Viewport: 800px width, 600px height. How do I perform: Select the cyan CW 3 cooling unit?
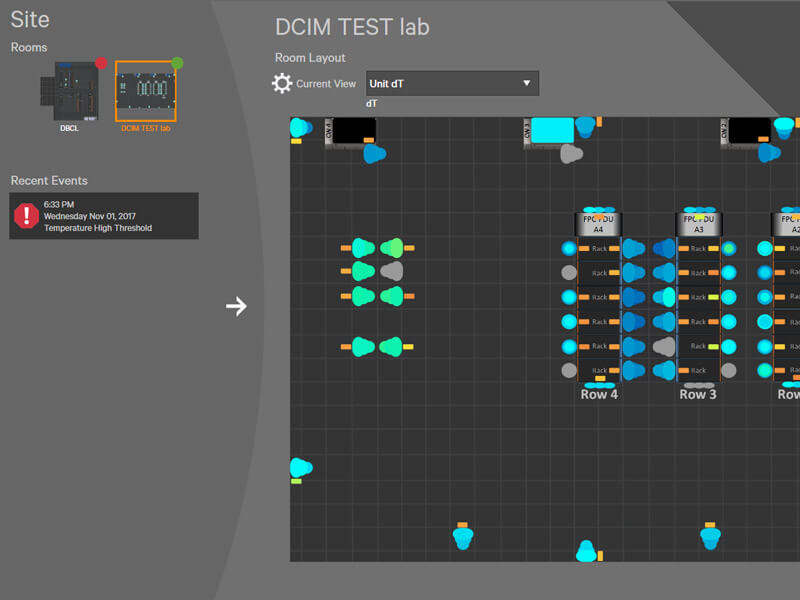click(x=551, y=130)
